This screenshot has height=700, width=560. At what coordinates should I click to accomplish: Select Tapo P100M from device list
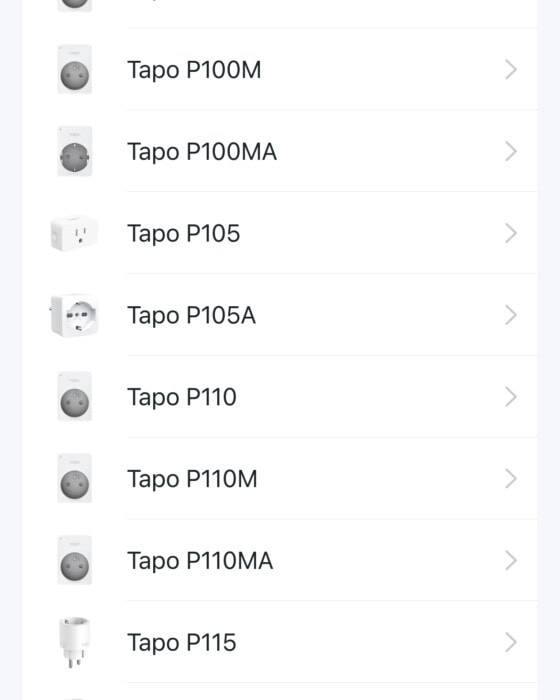click(x=280, y=70)
